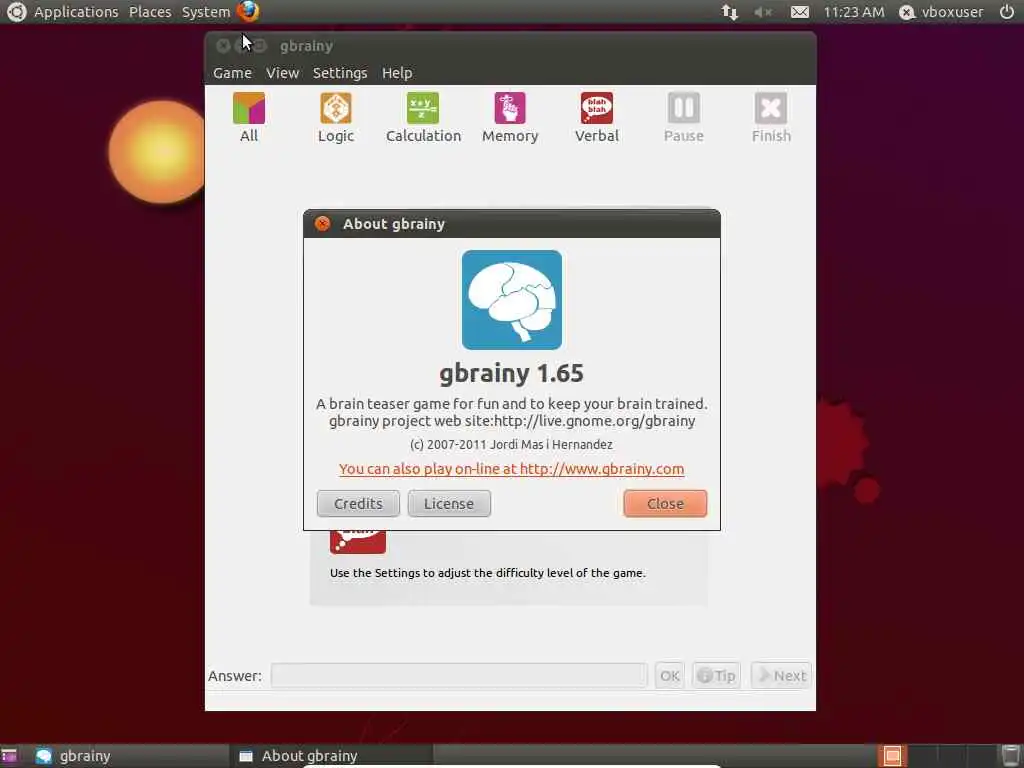Click the Answer input field
Image resolution: width=1024 pixels, height=768 pixels.
[459, 675]
